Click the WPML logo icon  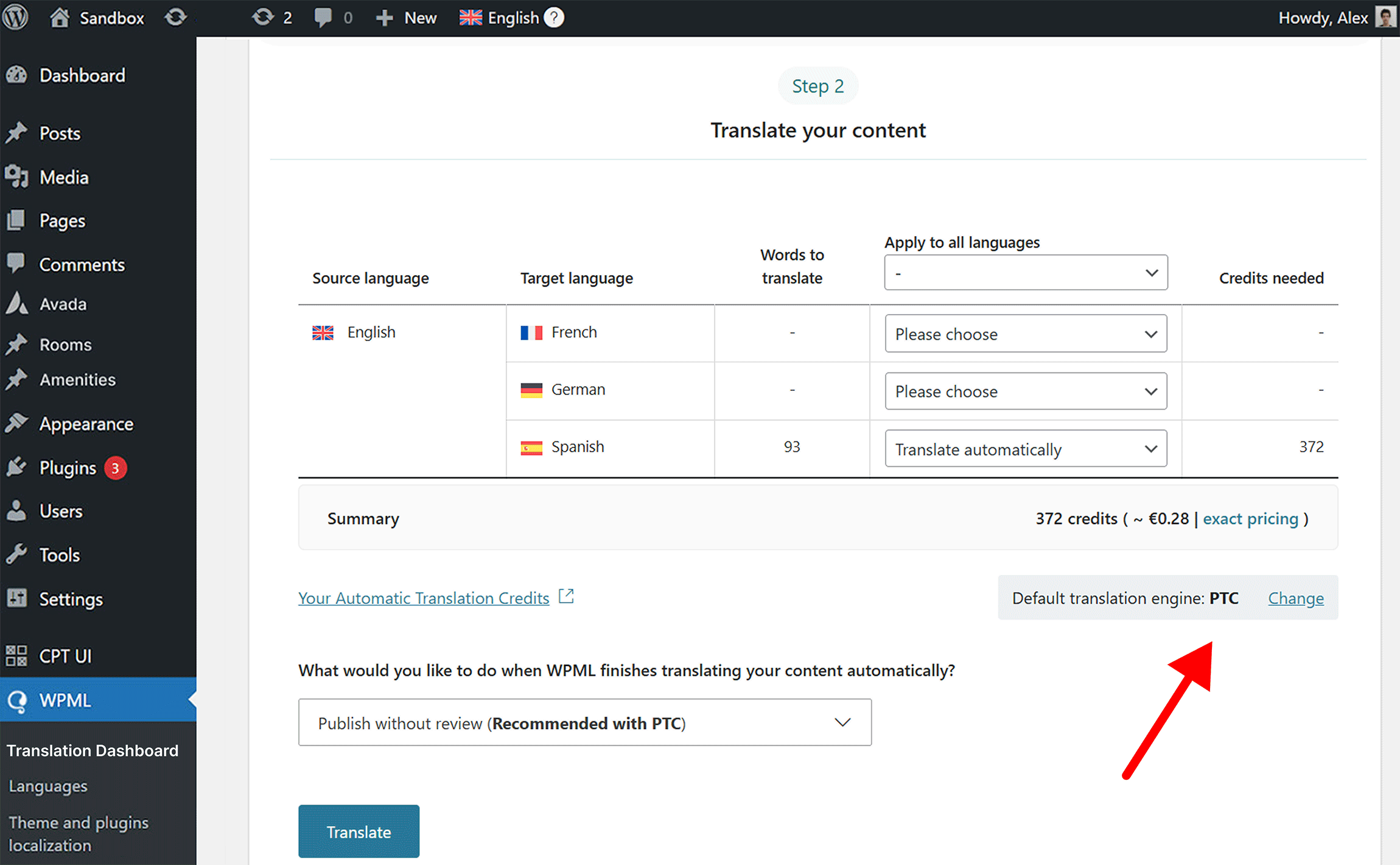coord(17,701)
